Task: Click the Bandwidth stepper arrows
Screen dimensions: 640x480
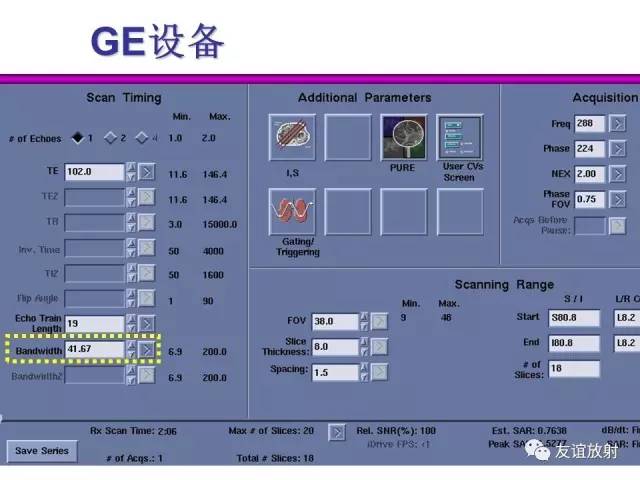Action: click(131, 349)
